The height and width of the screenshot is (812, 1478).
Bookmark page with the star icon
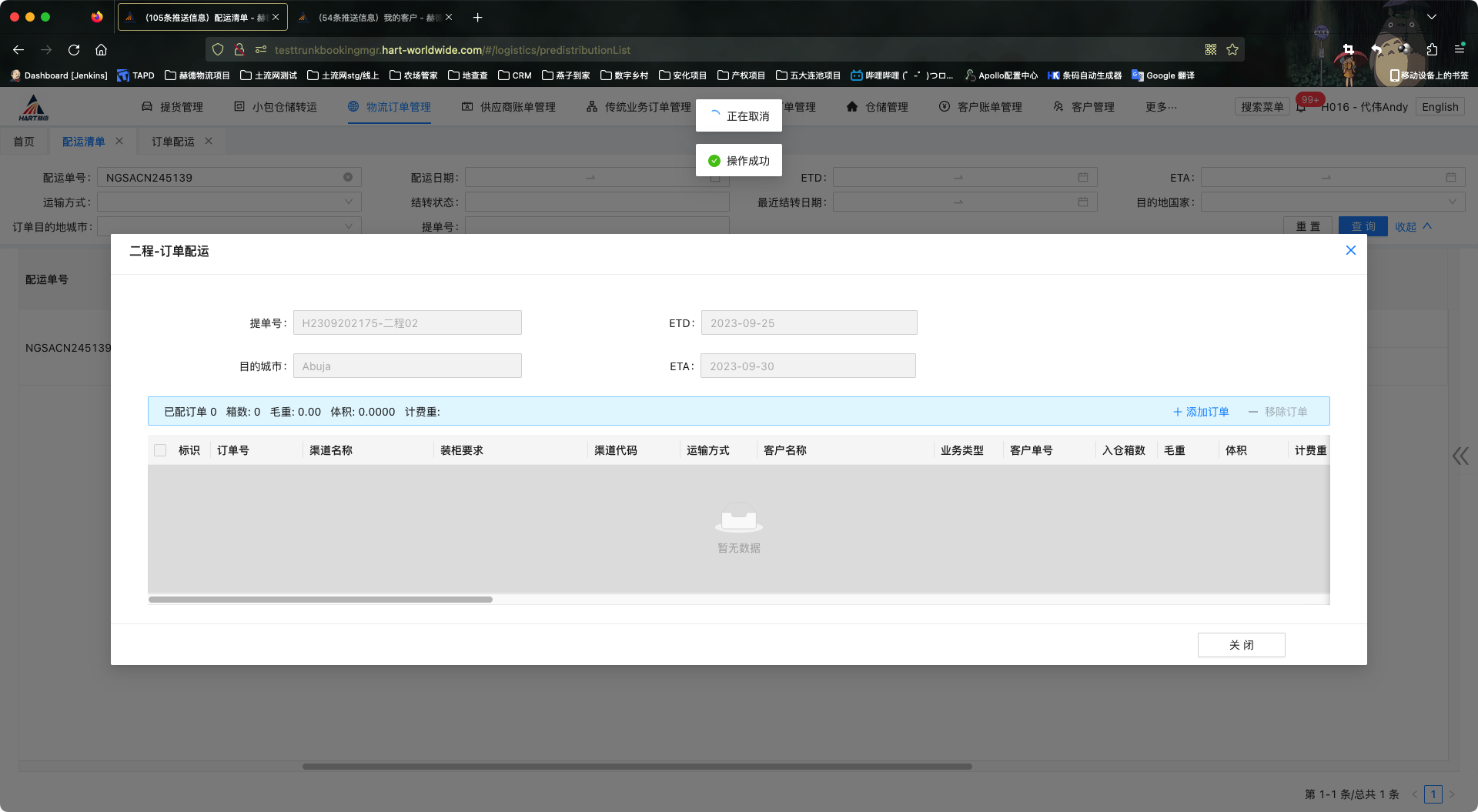coord(1232,50)
